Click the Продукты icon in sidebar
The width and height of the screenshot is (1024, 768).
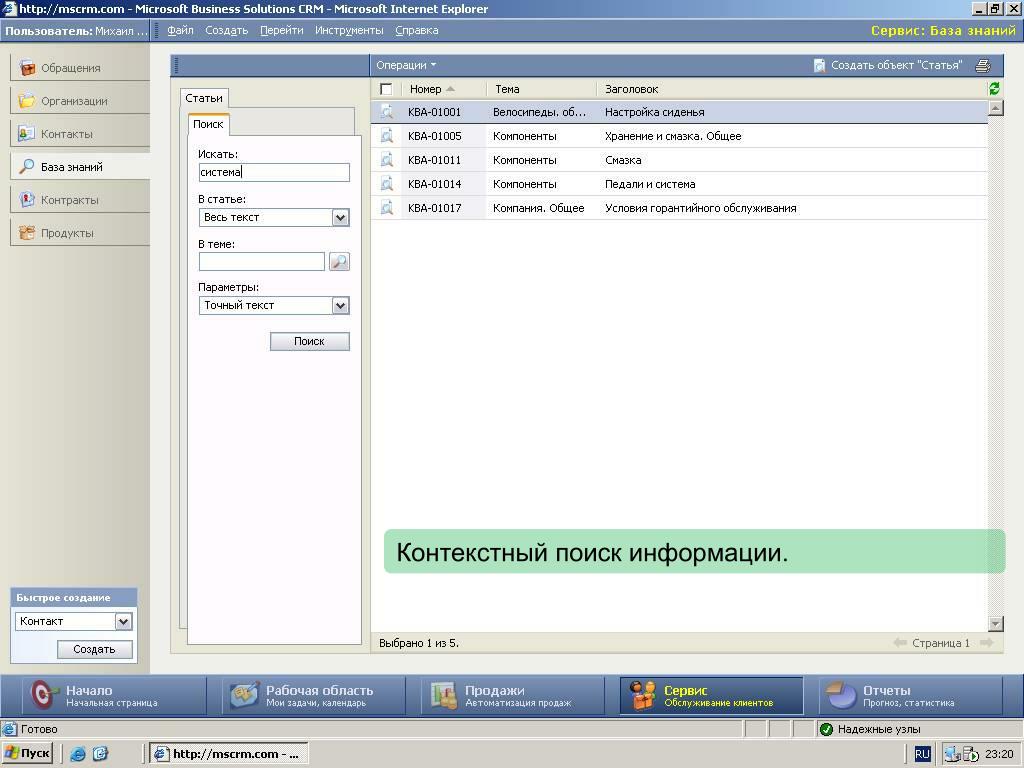(x=27, y=232)
